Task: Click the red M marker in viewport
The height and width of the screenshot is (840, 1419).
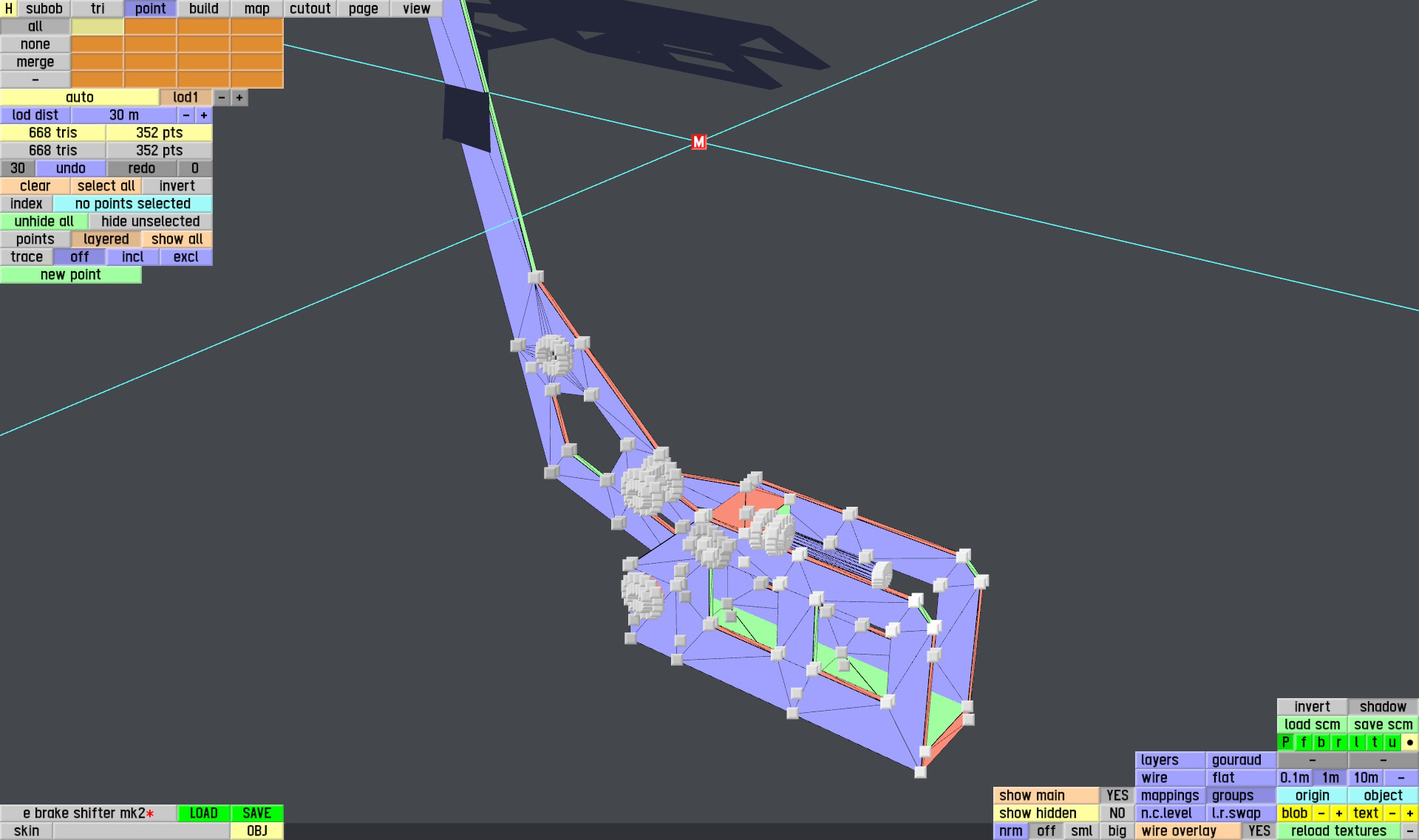Action: point(698,142)
